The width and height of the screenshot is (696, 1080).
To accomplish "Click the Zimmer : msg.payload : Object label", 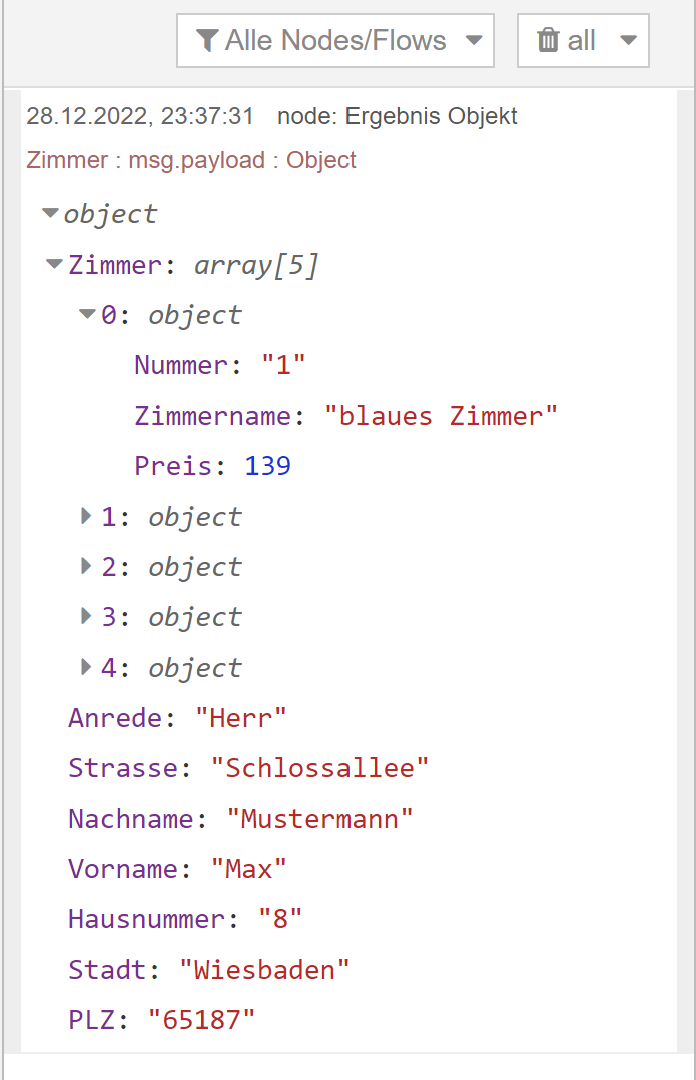I will 191,160.
